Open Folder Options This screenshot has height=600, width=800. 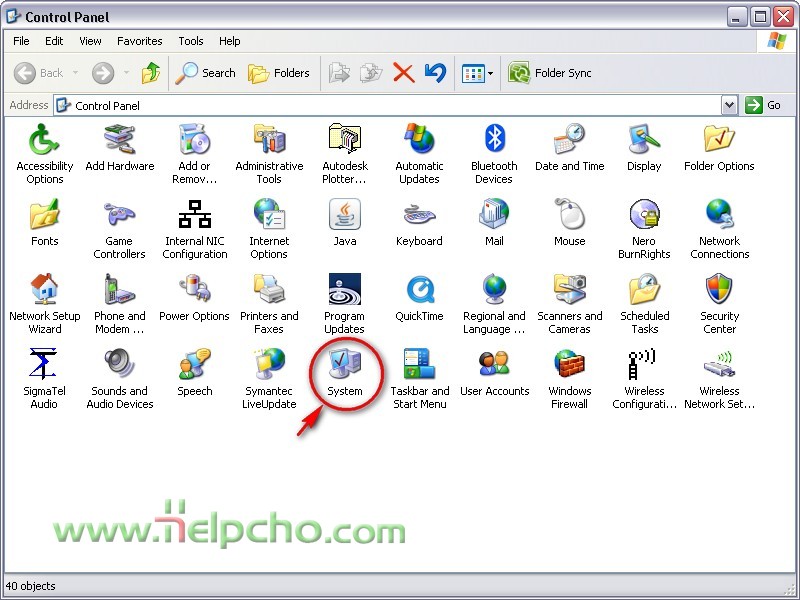point(719,148)
